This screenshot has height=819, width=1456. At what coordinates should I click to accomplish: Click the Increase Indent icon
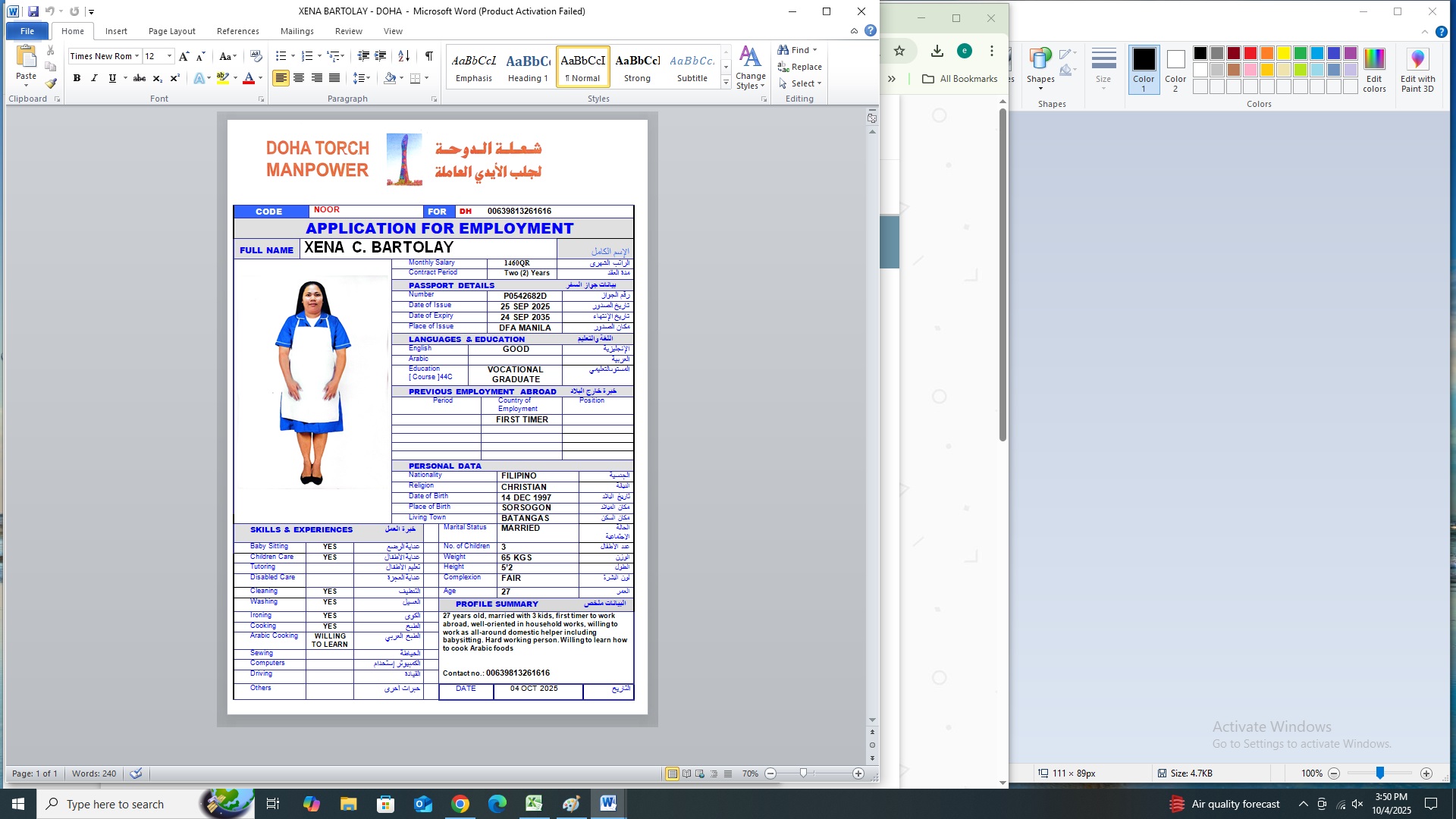coord(381,56)
